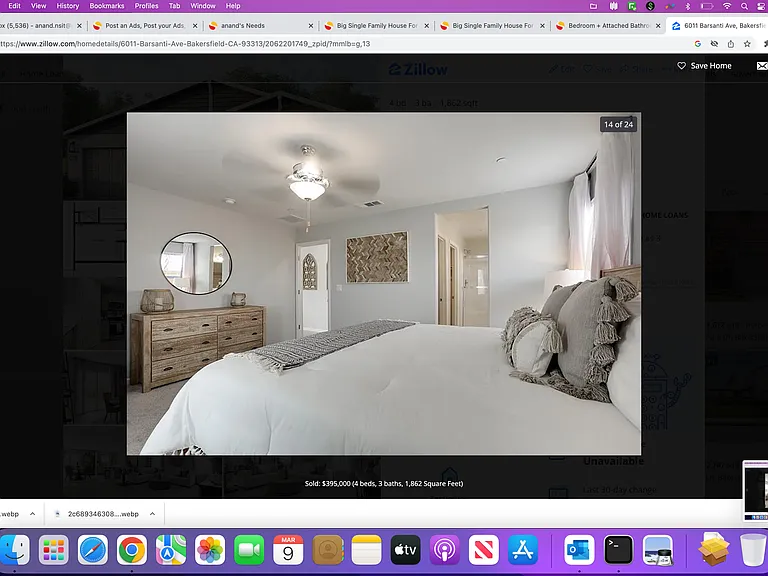768x576 pixels.
Task: Open the Help menu
Action: (x=233, y=6)
